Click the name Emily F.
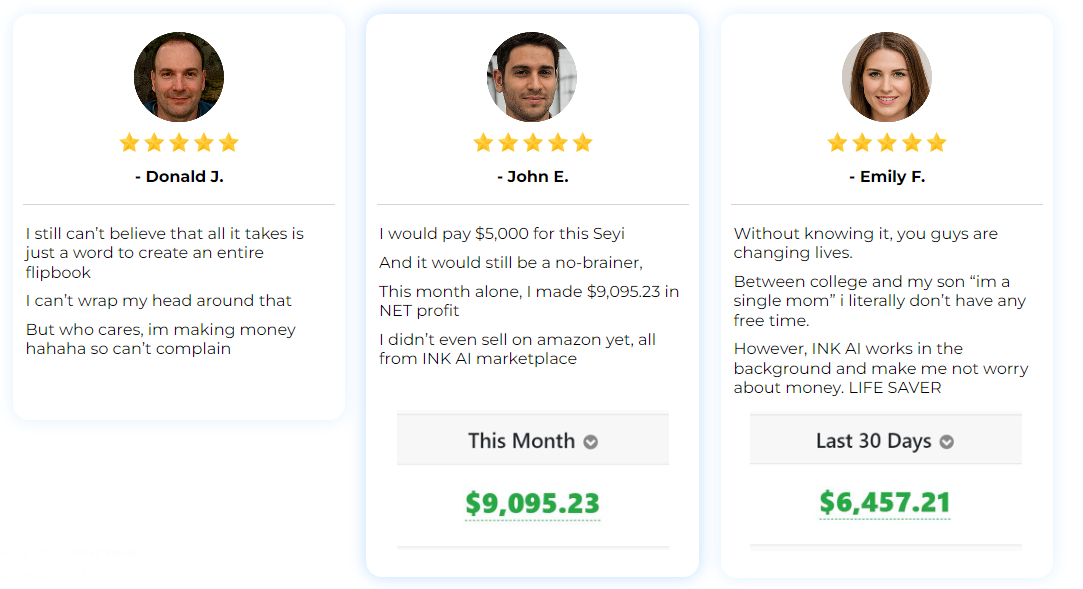1083x589 pixels. [x=887, y=177]
